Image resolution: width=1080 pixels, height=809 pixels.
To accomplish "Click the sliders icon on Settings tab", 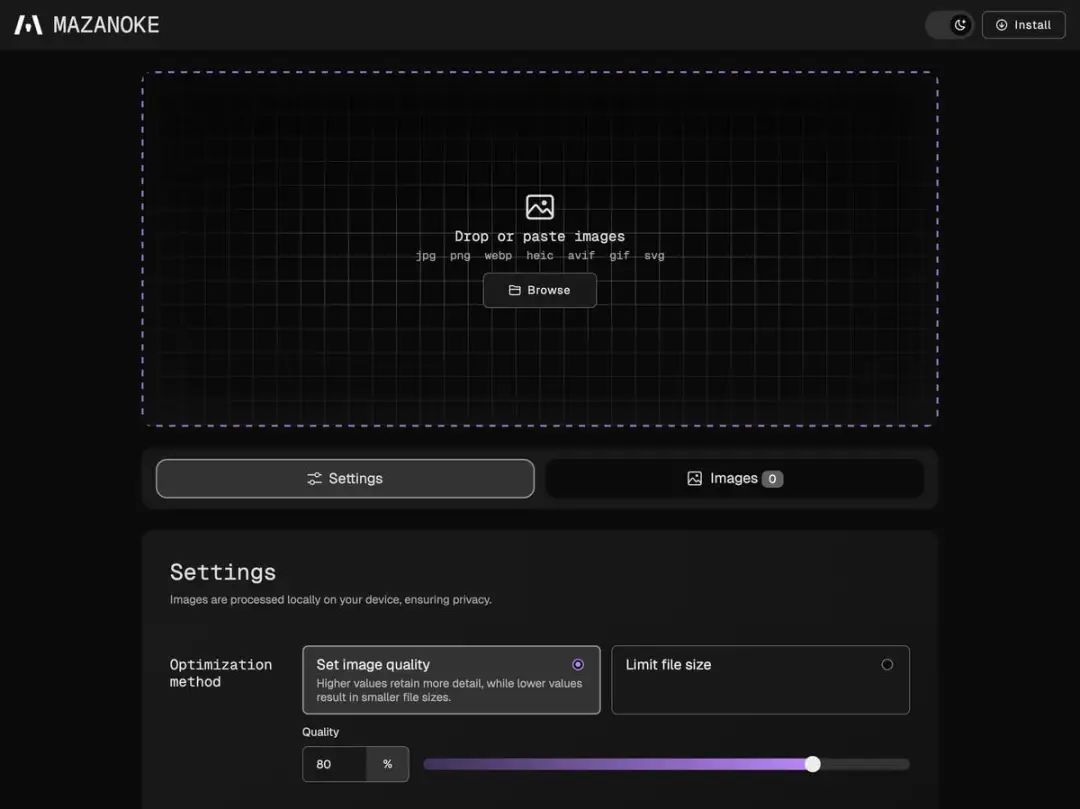I will [x=314, y=479].
